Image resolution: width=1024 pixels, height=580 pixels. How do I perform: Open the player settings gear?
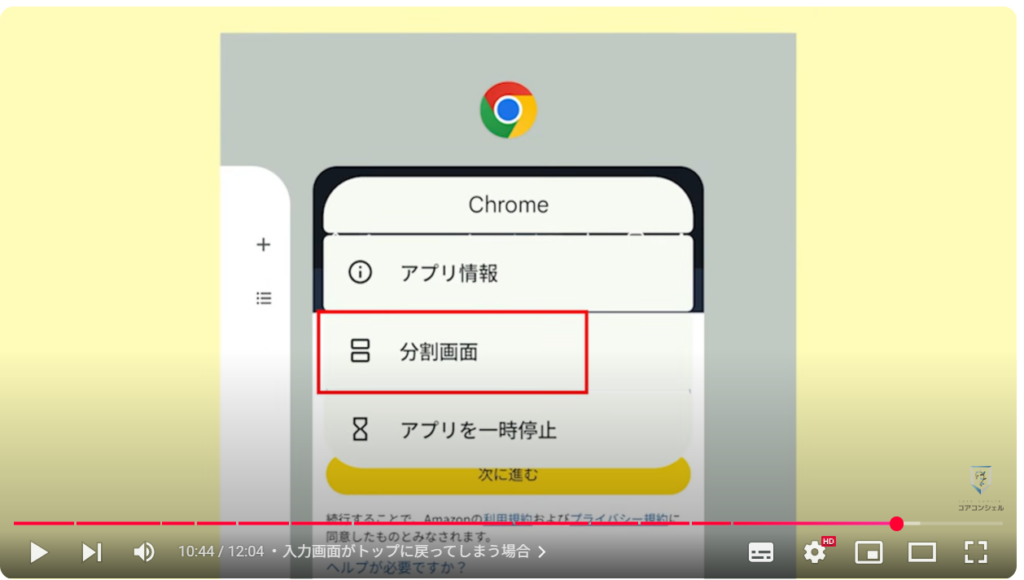pos(815,553)
